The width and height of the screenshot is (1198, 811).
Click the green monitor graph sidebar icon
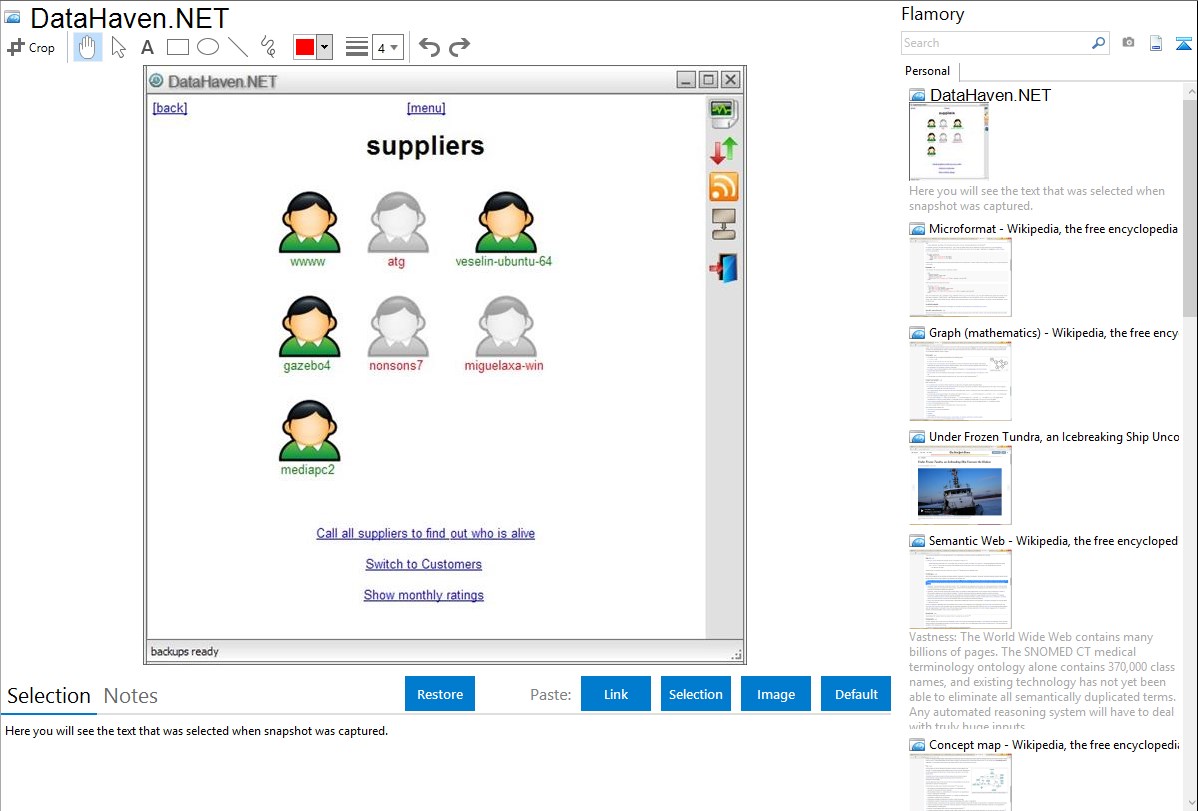point(723,113)
